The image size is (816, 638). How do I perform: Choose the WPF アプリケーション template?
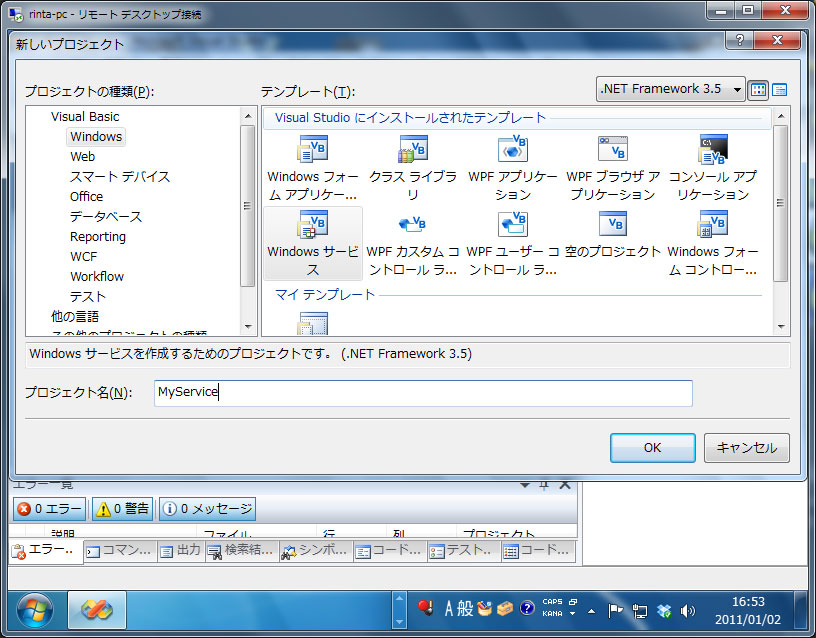[513, 168]
